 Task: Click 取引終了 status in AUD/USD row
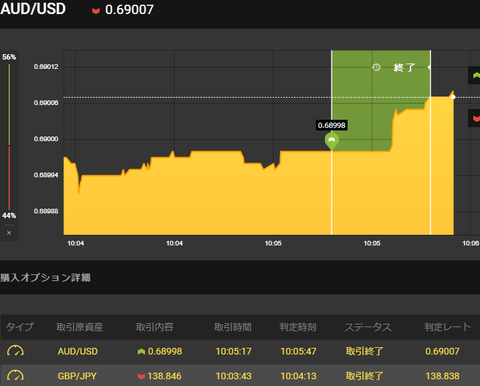point(364,351)
